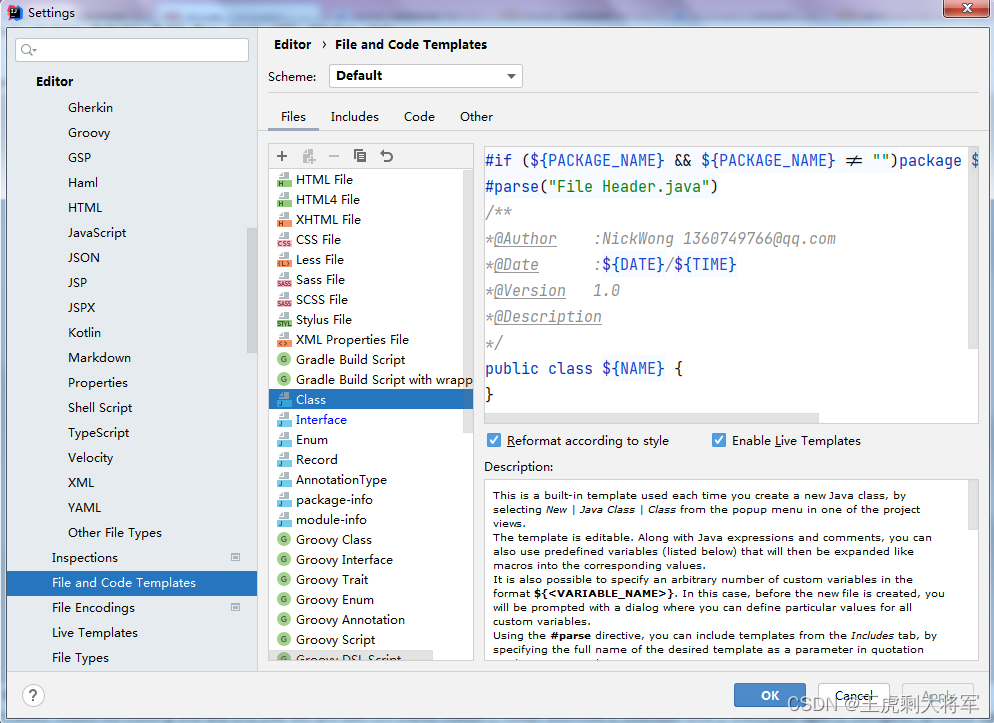This screenshot has height=723, width=994.
Task: Click the Remove Template minus icon
Action: tap(334, 156)
